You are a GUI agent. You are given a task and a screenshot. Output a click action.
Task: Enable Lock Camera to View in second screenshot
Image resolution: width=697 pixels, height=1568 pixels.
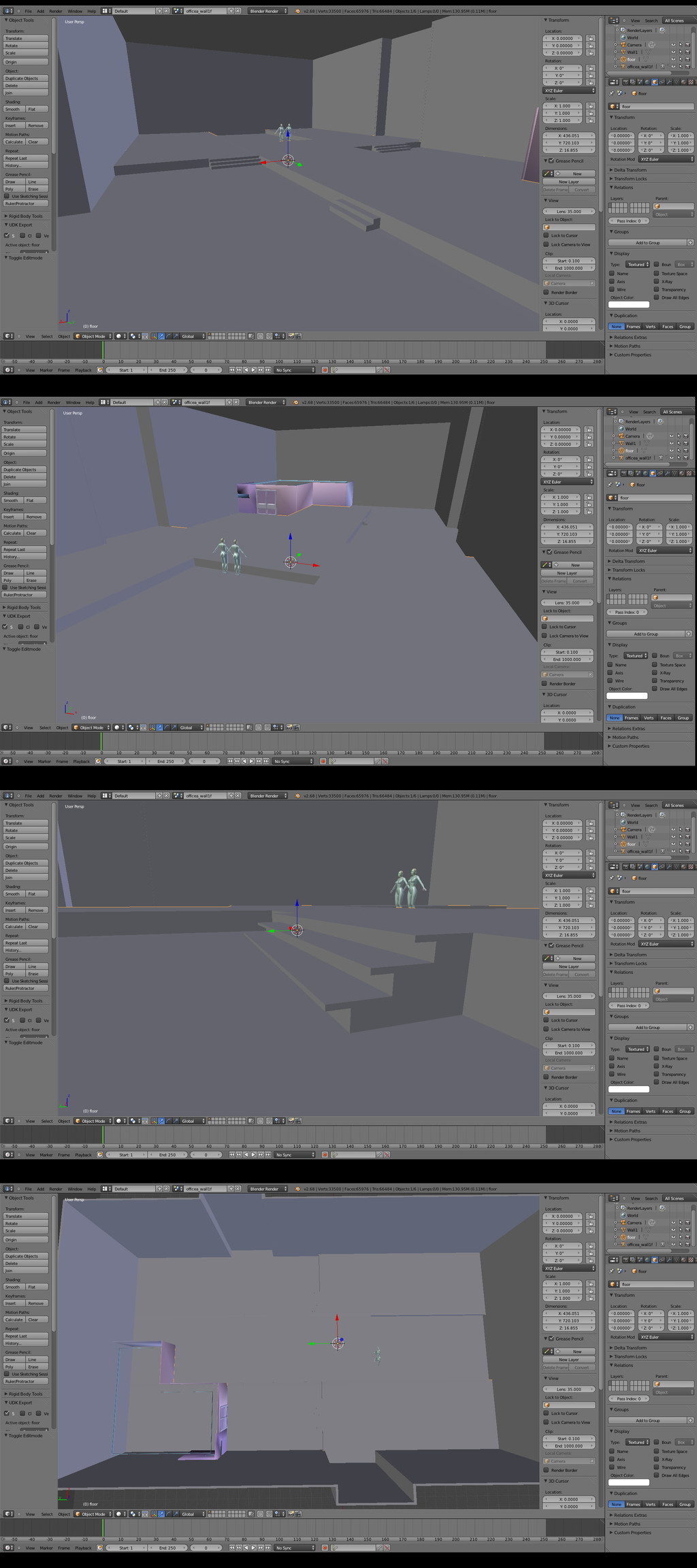(545, 636)
